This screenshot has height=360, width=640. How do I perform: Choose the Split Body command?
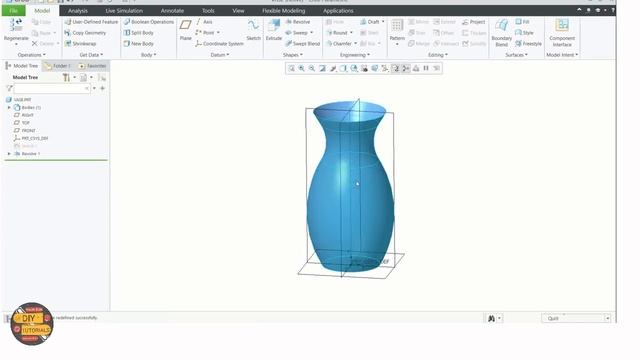(x=138, y=33)
